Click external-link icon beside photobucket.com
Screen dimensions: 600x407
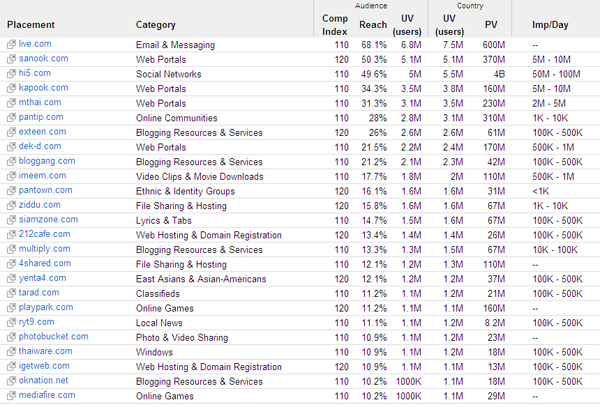[x=11, y=337]
